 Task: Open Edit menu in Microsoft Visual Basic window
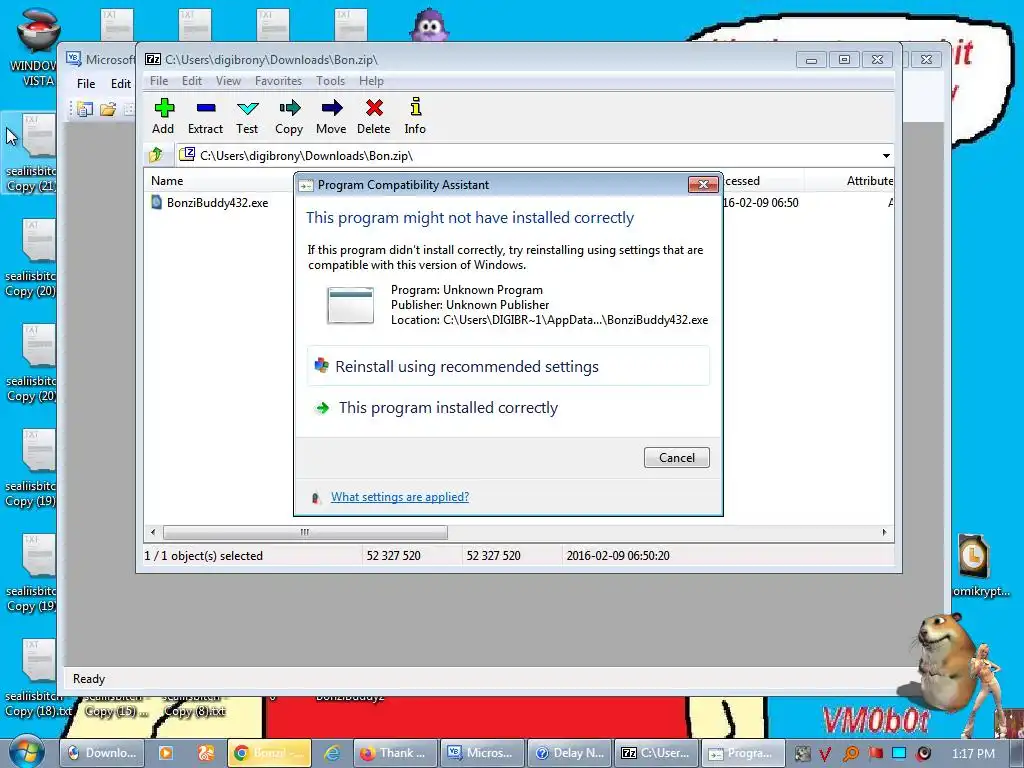pyautogui.click(x=121, y=84)
